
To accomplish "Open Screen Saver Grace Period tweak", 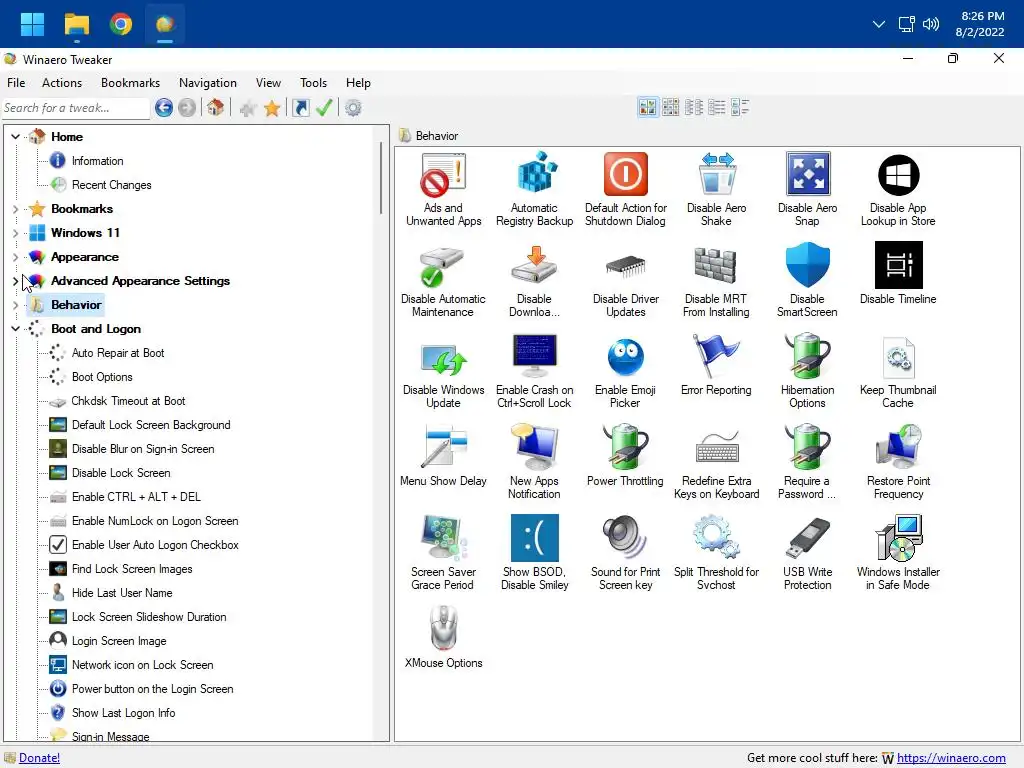I will click(x=443, y=552).
